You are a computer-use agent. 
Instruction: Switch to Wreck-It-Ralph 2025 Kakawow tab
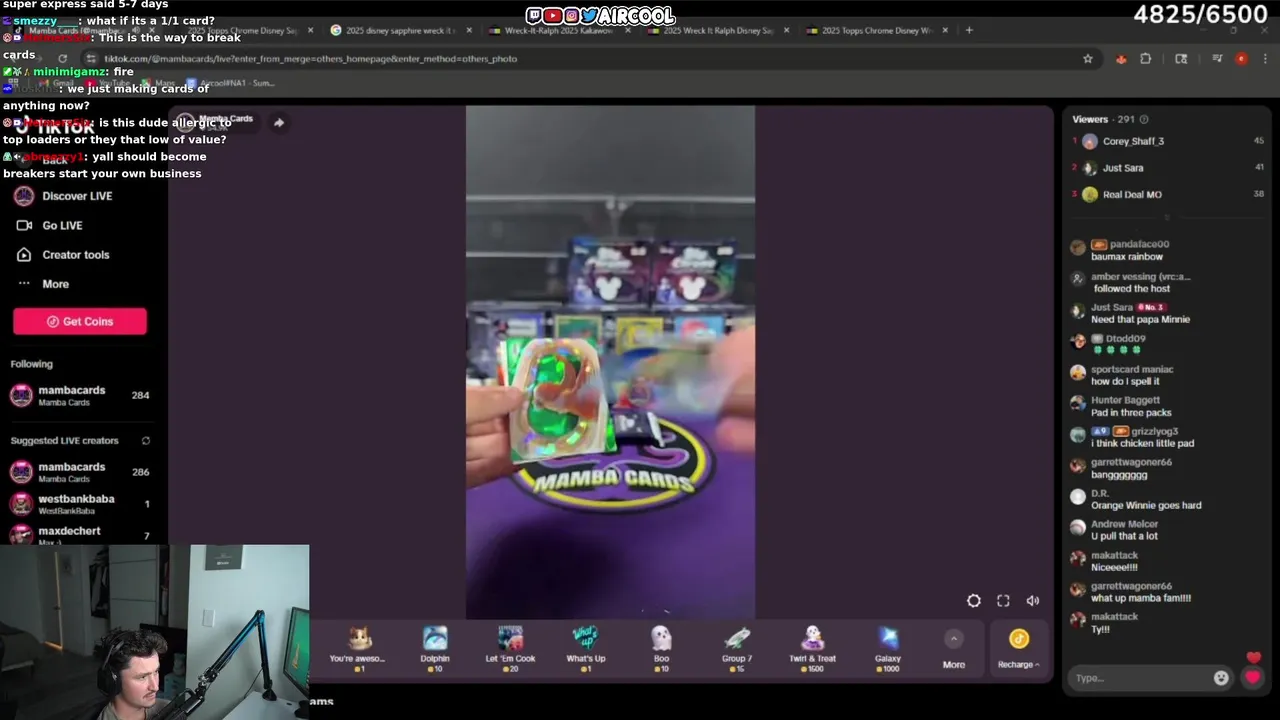coord(556,30)
